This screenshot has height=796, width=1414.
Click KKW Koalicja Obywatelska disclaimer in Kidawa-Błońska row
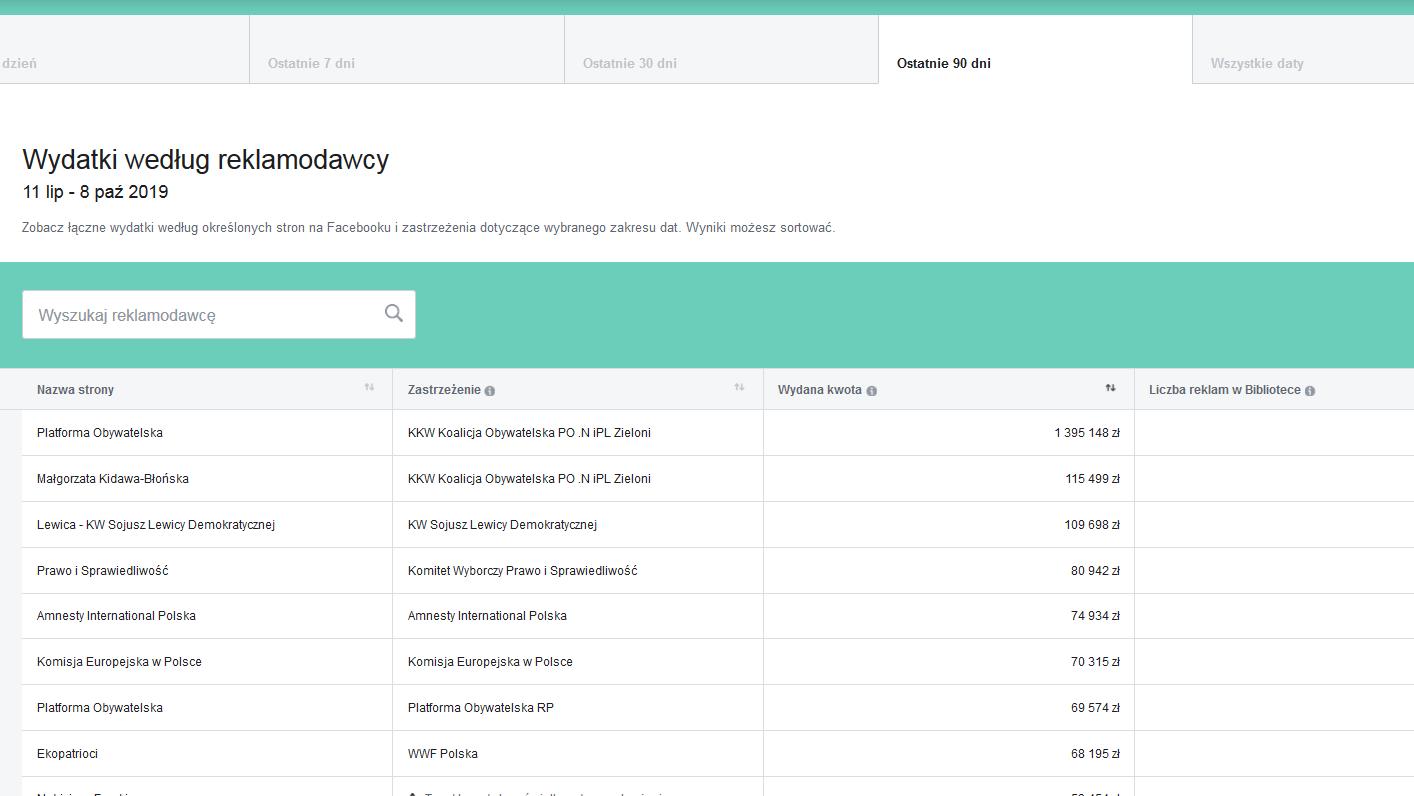pos(529,479)
